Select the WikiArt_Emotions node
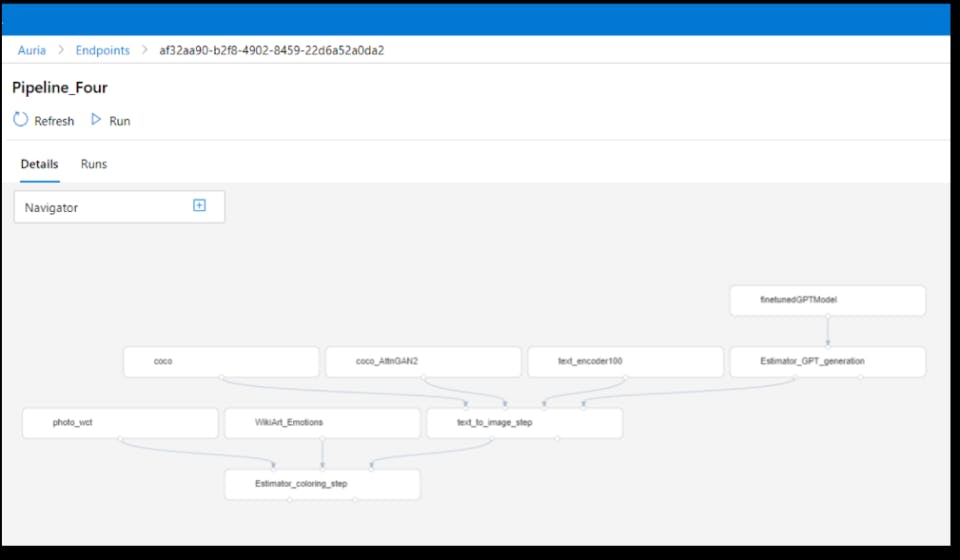This screenshot has height=560, width=960. coord(322,423)
